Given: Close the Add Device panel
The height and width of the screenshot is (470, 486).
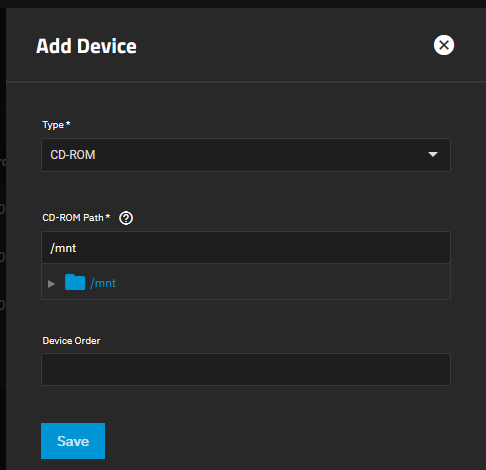Looking at the screenshot, I should tap(444, 45).
